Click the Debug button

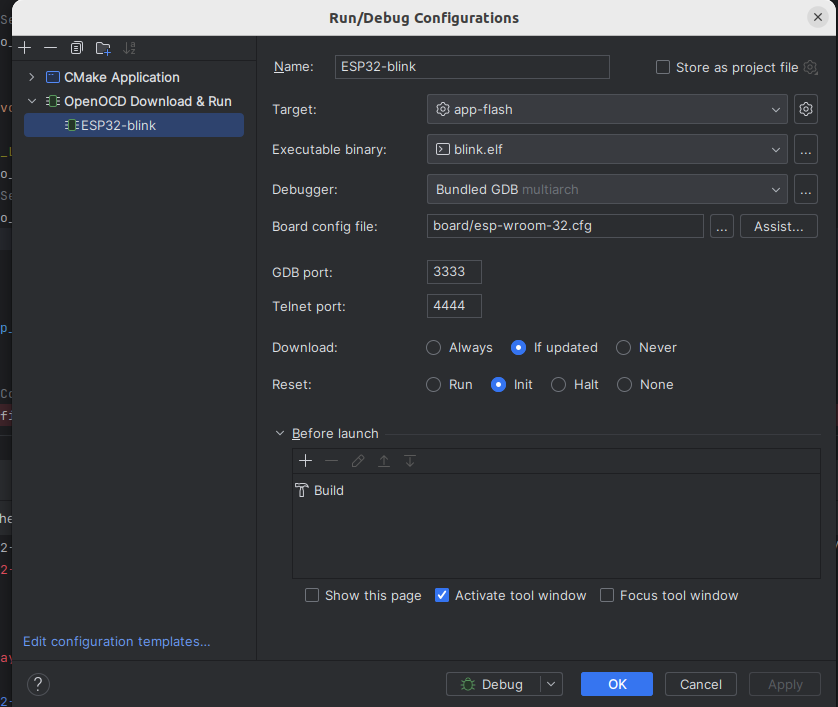493,684
